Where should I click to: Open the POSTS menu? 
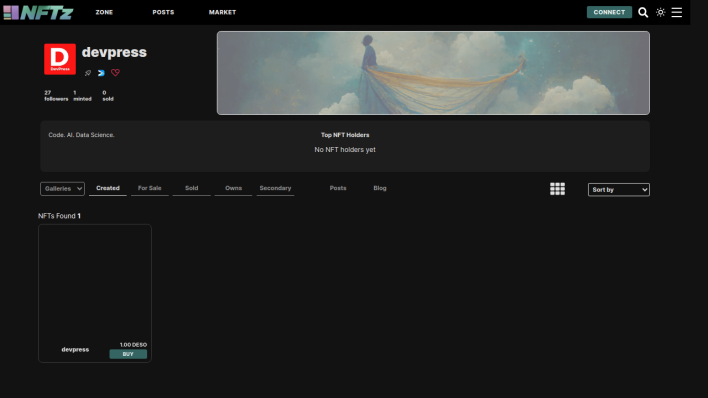point(163,12)
